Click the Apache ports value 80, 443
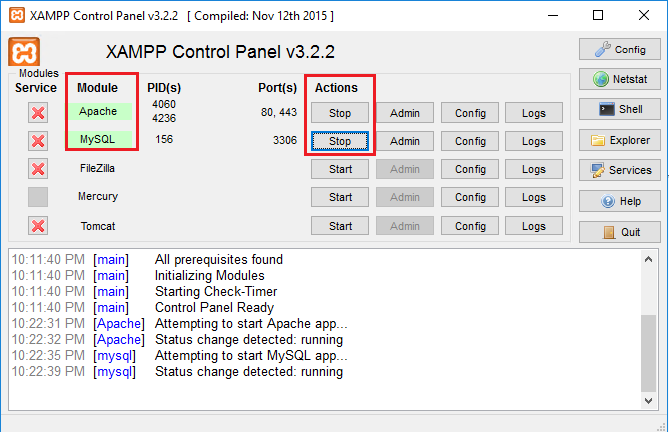The image size is (669, 432). (x=279, y=112)
